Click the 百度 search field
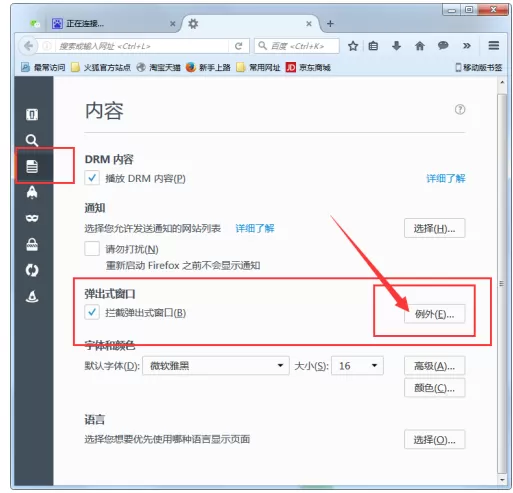 (297, 46)
